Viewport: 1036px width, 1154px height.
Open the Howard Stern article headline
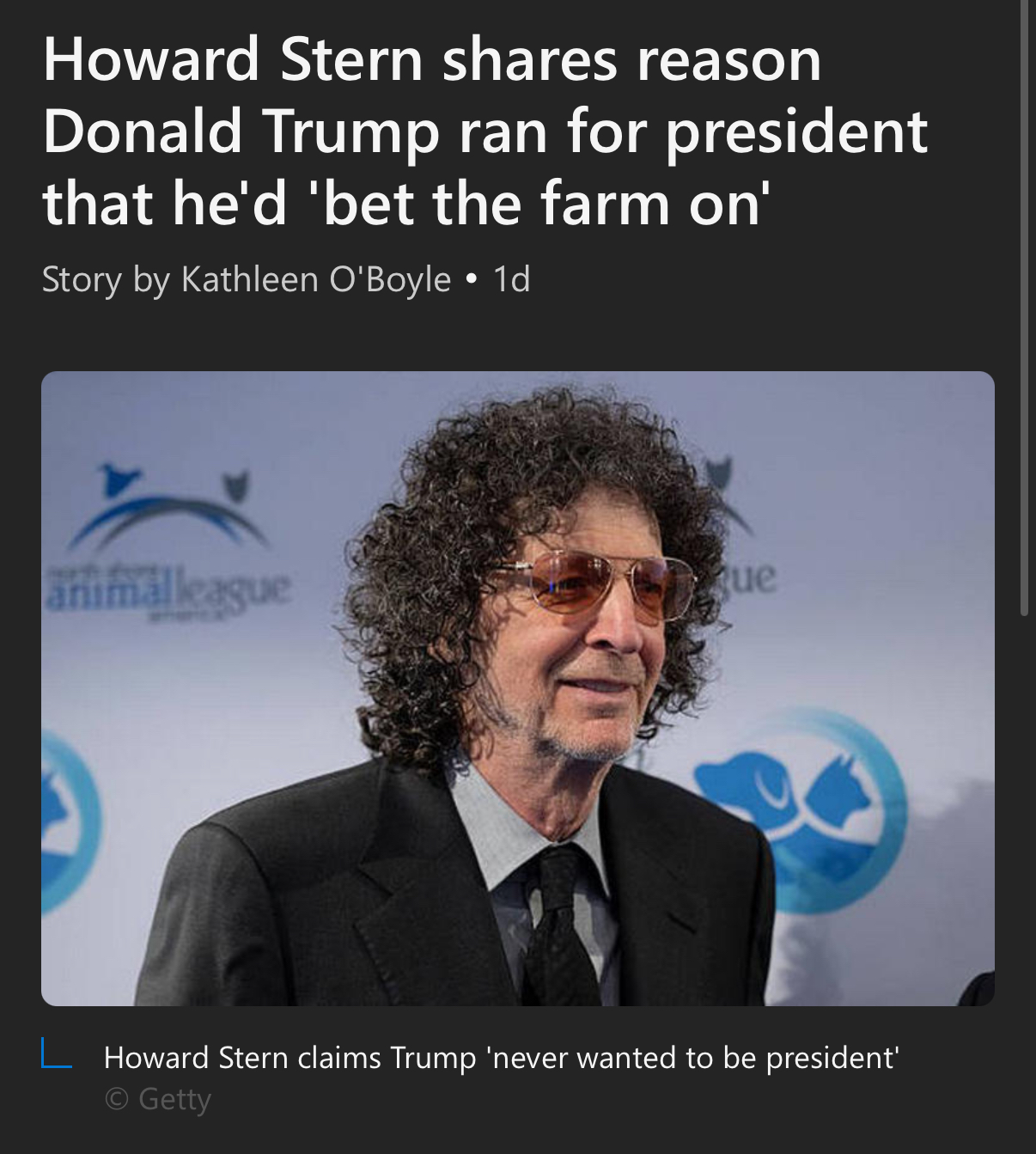pos(485,131)
